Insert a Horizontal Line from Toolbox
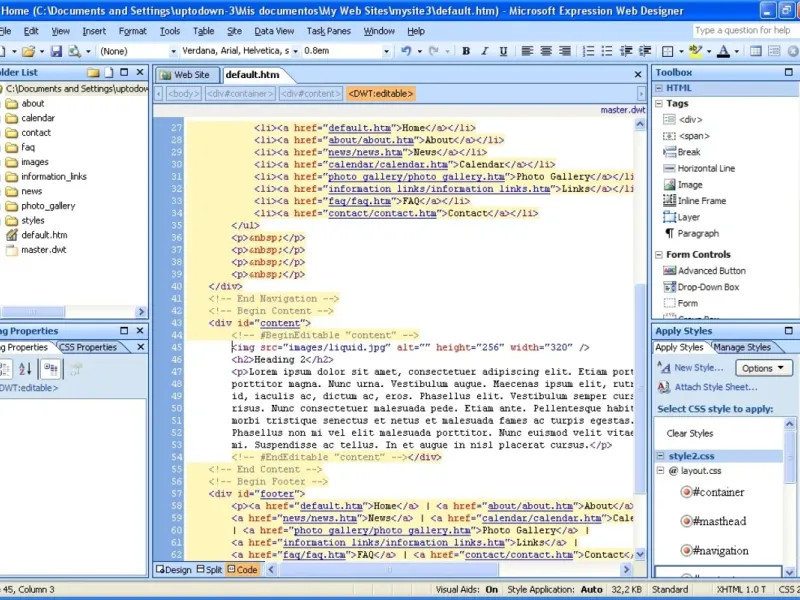 click(699, 168)
